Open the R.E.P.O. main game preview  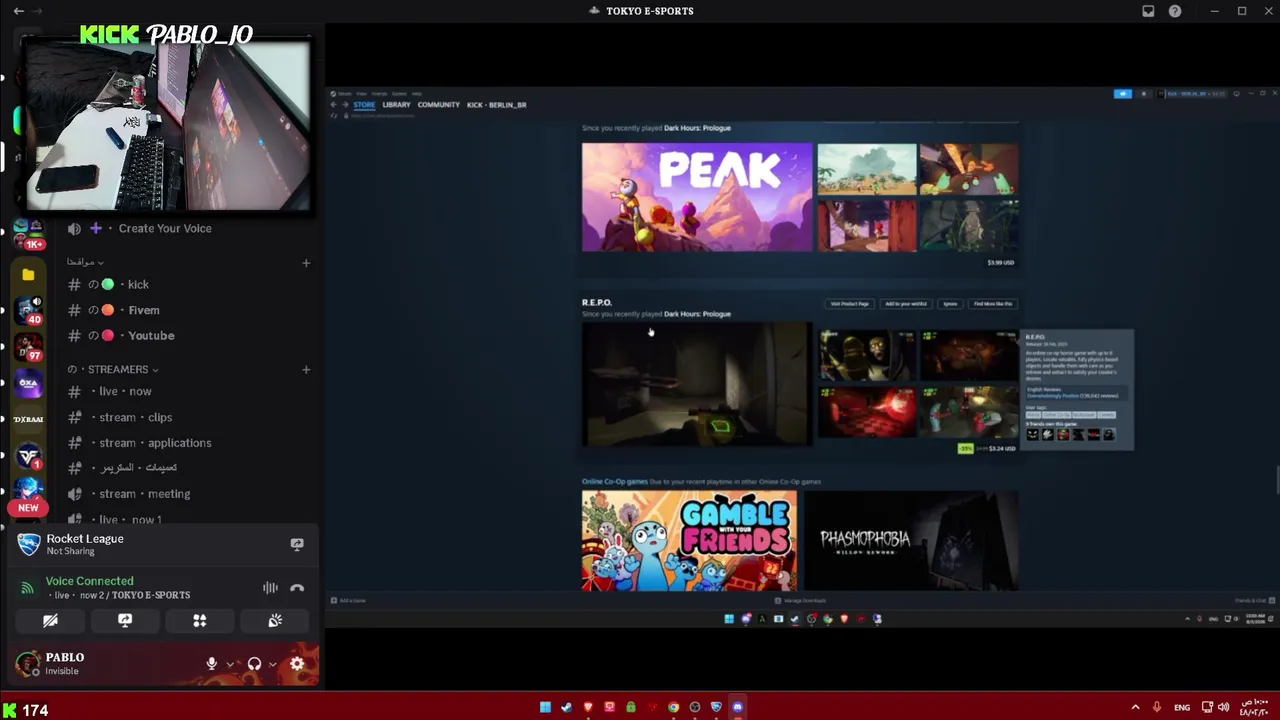click(x=697, y=385)
